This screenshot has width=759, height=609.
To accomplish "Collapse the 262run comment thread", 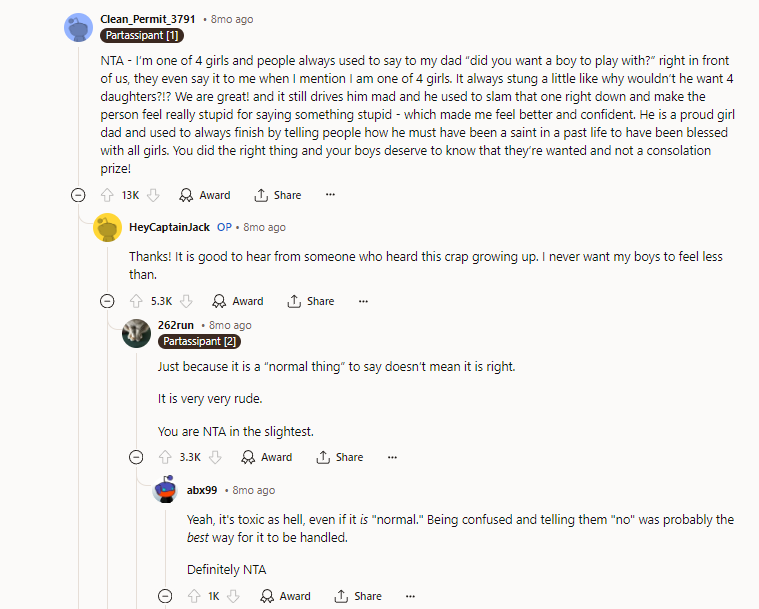I will click(136, 457).
